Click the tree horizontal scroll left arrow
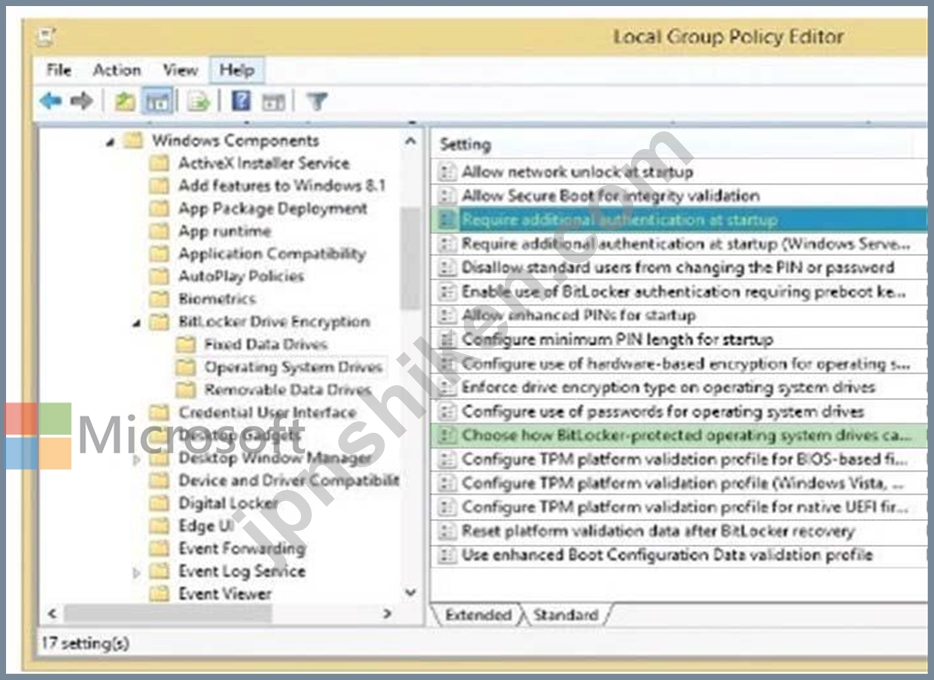This screenshot has height=680, width=934. click(x=52, y=613)
